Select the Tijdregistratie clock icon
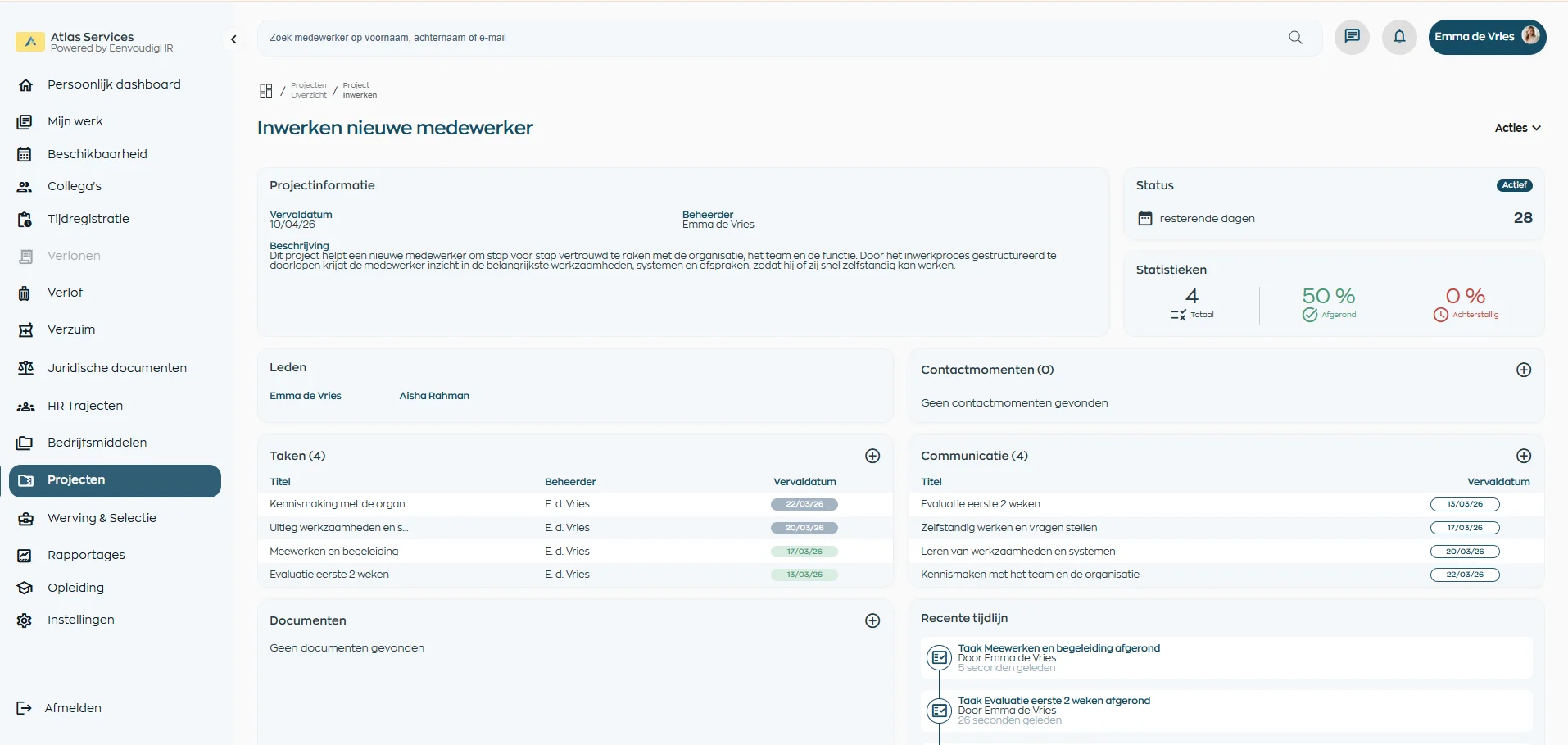Screen dimensions: 1568x745 pyautogui.click(x=26, y=219)
